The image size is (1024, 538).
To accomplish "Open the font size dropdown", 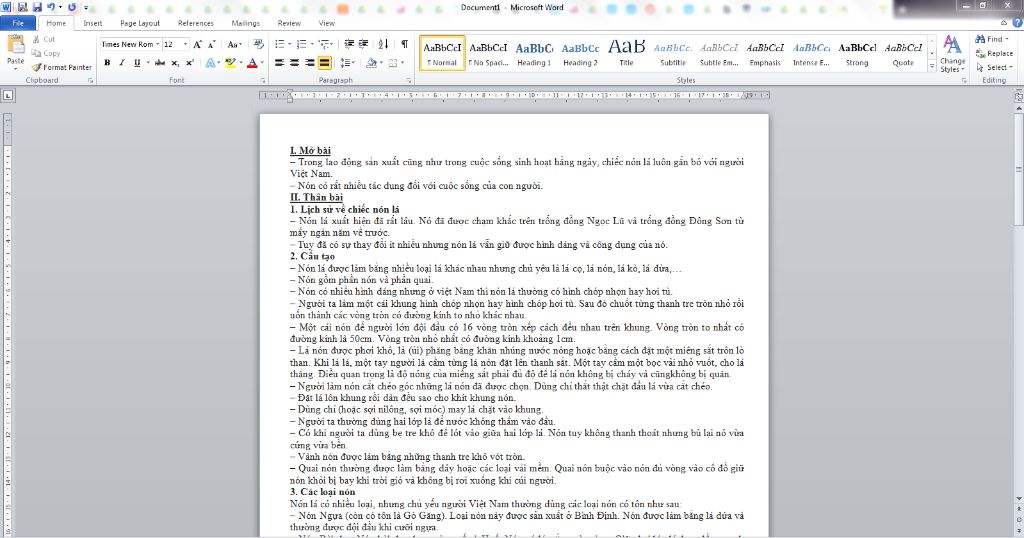I will (185, 44).
